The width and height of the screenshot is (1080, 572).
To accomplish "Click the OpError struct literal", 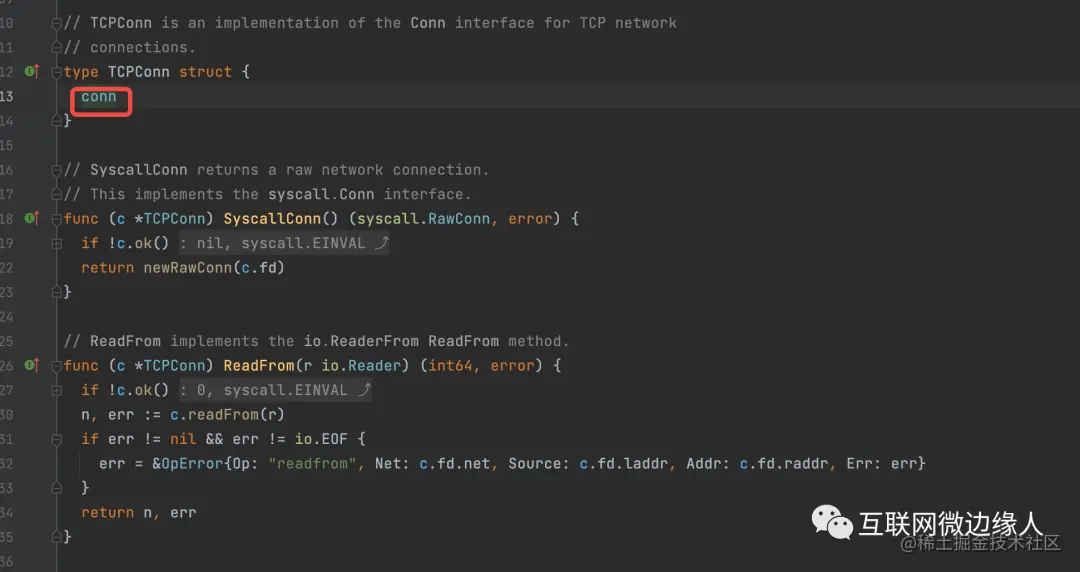I will (192, 463).
